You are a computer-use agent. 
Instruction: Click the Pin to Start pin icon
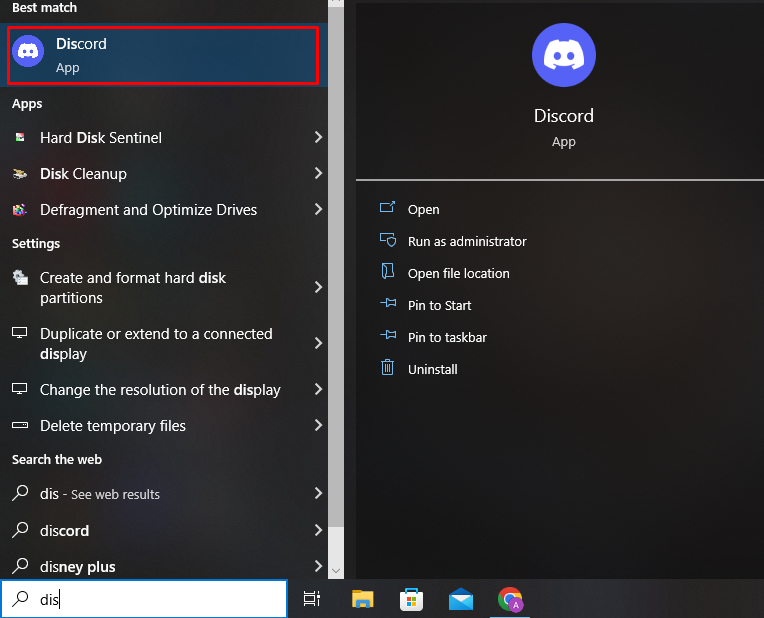click(x=388, y=303)
